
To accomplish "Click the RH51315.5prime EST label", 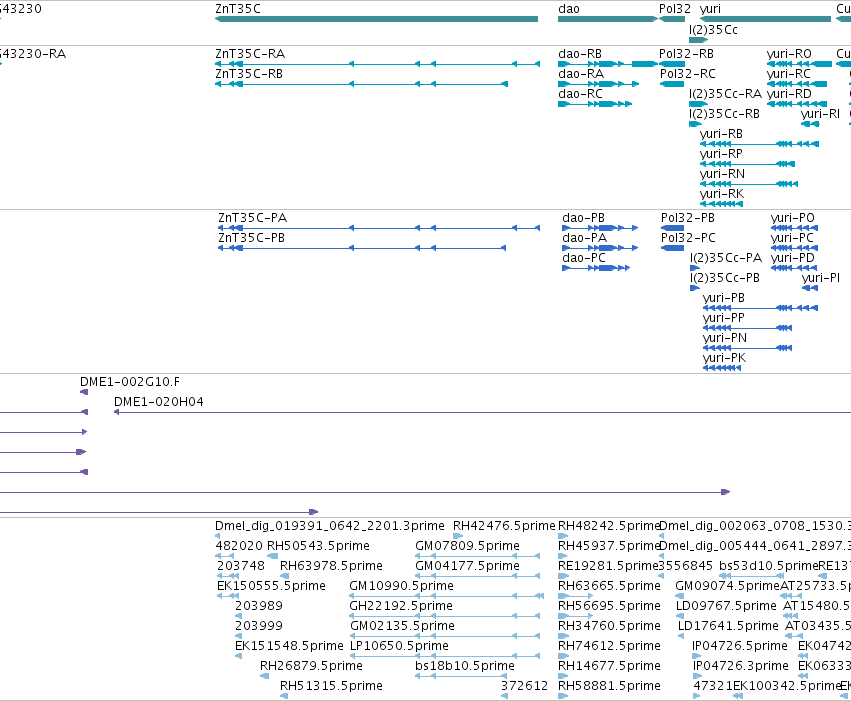I will (331, 686).
